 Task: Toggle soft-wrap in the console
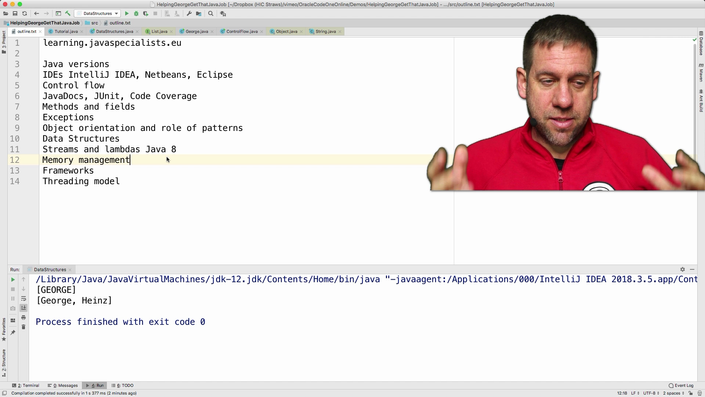23,299
